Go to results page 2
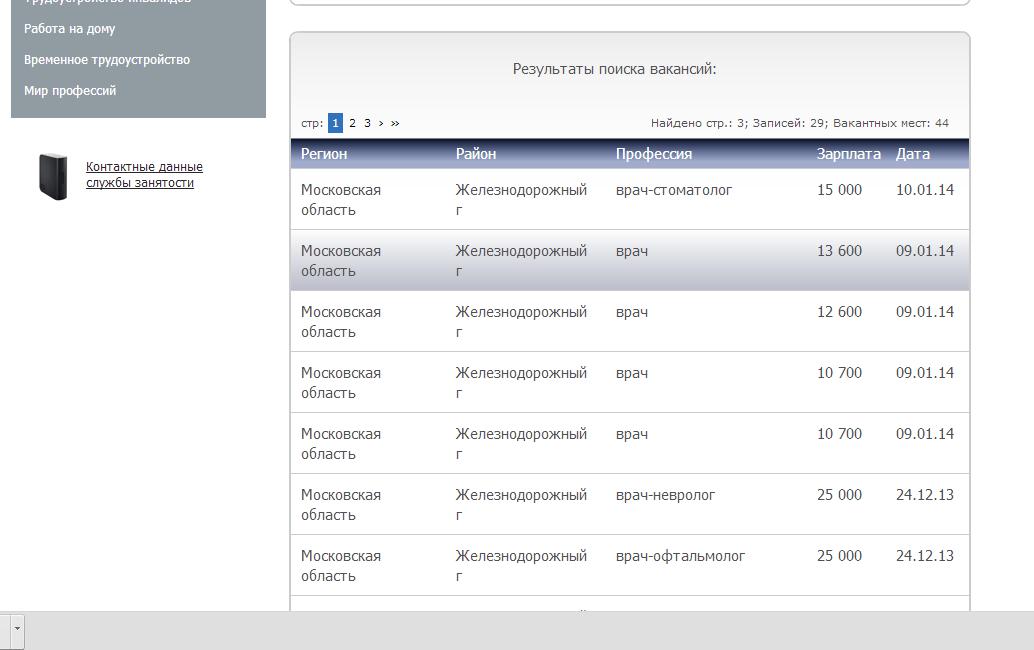Image resolution: width=1034 pixels, height=650 pixels. point(352,123)
